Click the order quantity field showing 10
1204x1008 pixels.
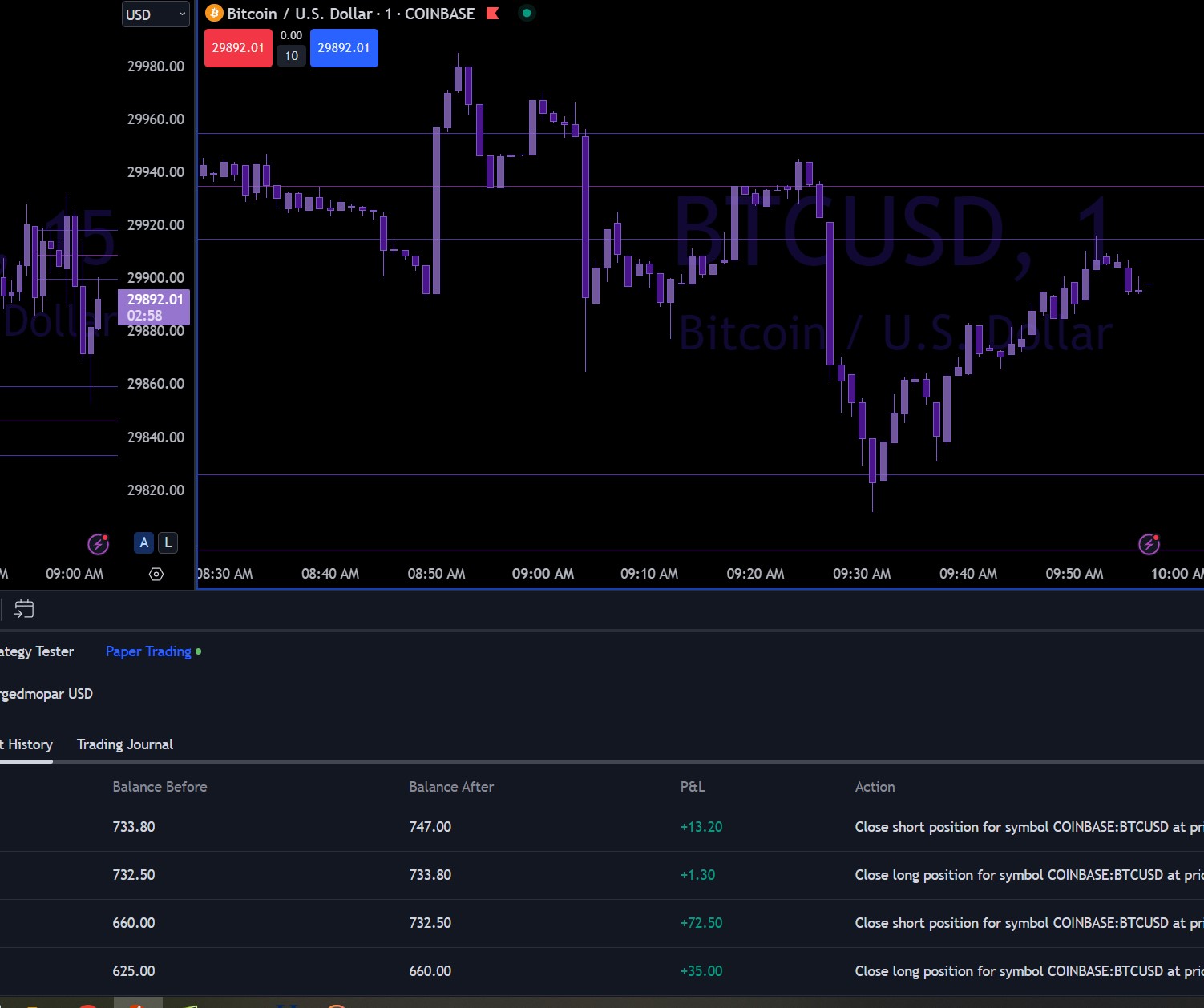coord(292,56)
